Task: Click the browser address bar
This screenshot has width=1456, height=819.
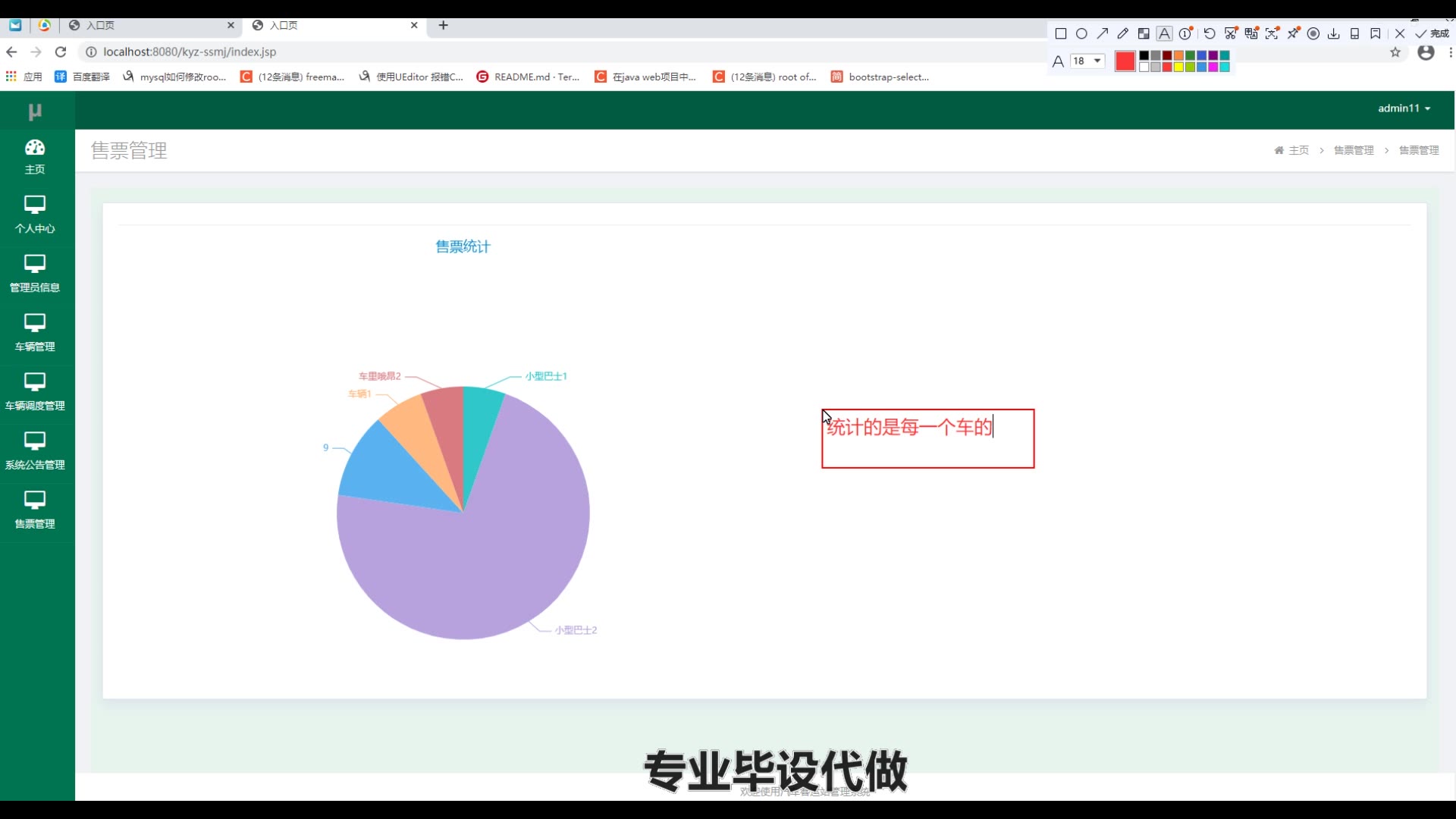Action: click(455, 52)
